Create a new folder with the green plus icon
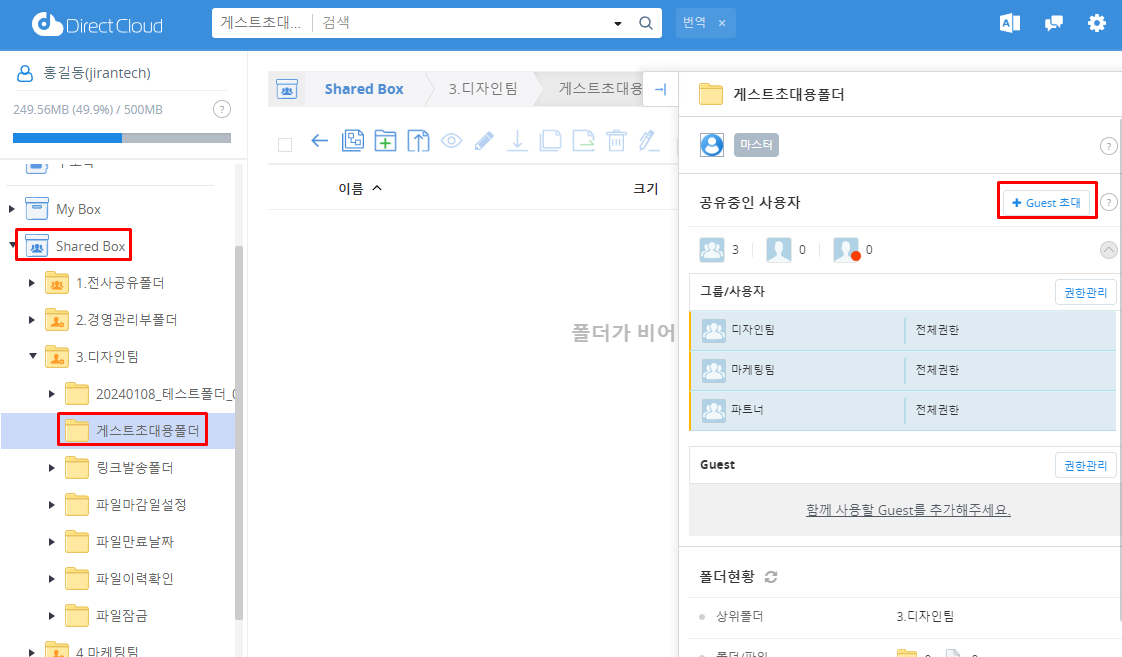The image size is (1122, 657). [385, 141]
